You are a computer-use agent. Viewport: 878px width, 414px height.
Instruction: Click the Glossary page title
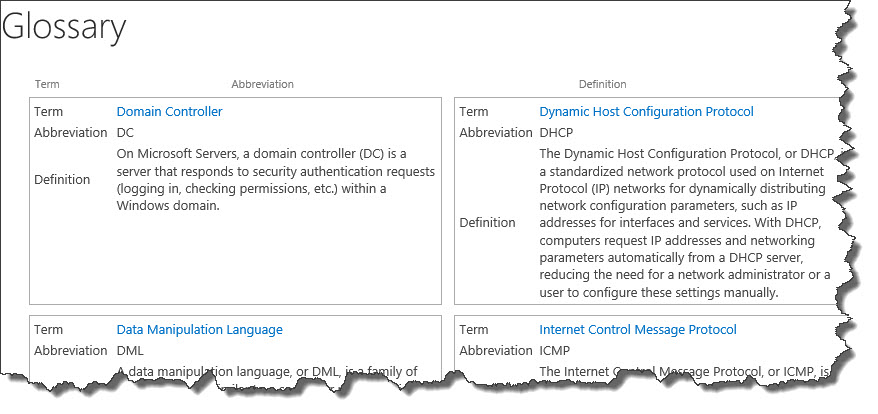click(63, 27)
